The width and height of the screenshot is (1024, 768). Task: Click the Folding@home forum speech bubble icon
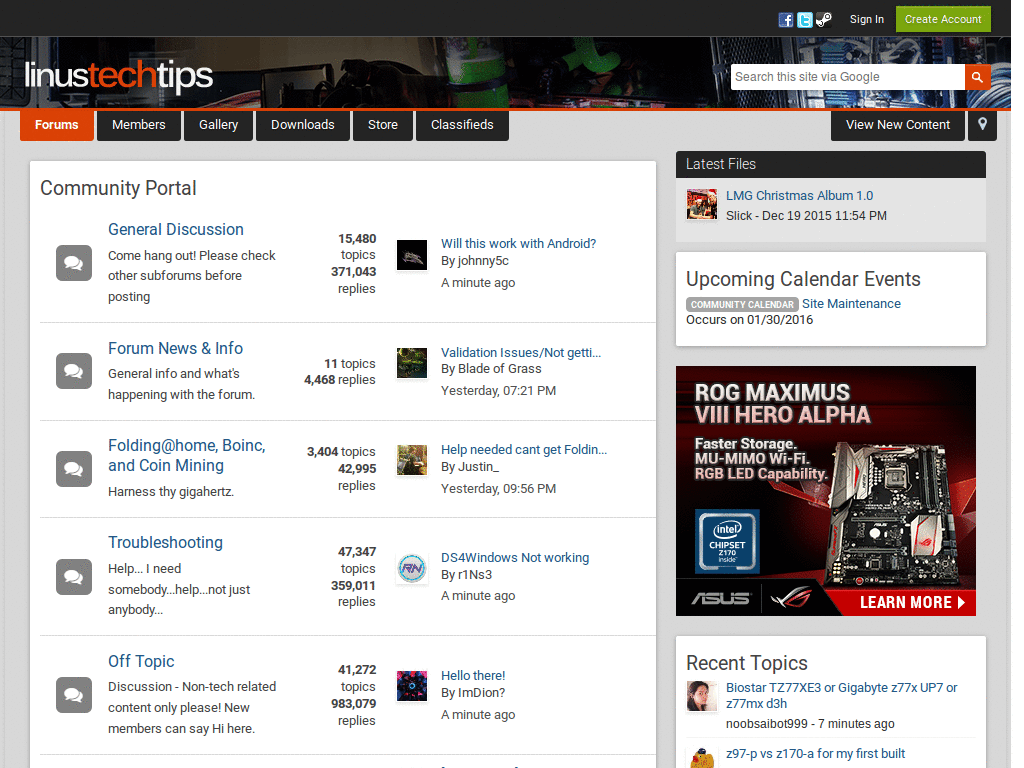(74, 469)
